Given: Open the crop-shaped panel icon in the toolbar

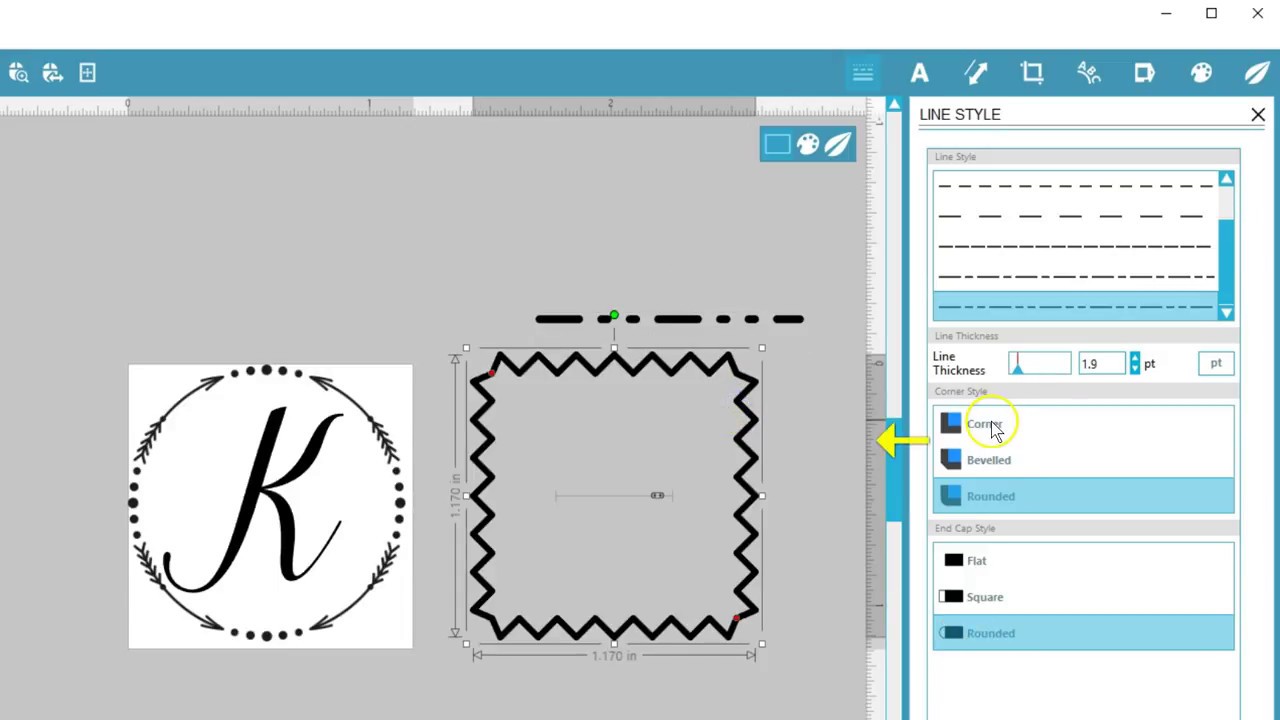Looking at the screenshot, I should point(1032,73).
